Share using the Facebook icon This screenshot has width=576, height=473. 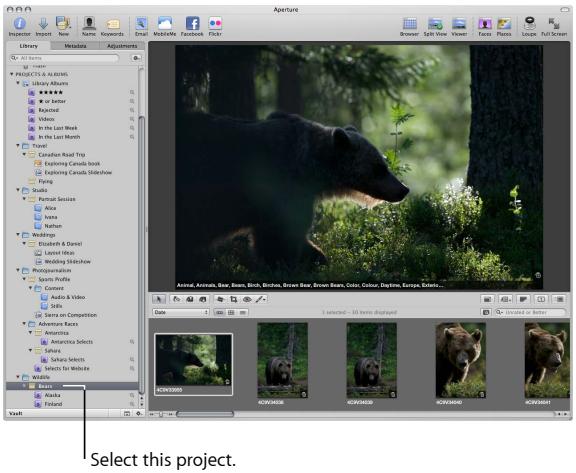pos(192,26)
